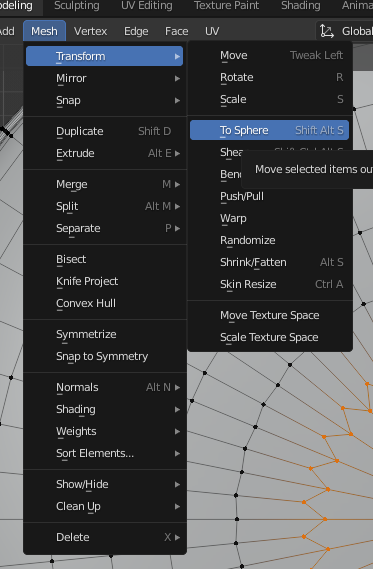This screenshot has width=373, height=569.
Task: Choose Symmetrize
Action: click(x=104, y=334)
